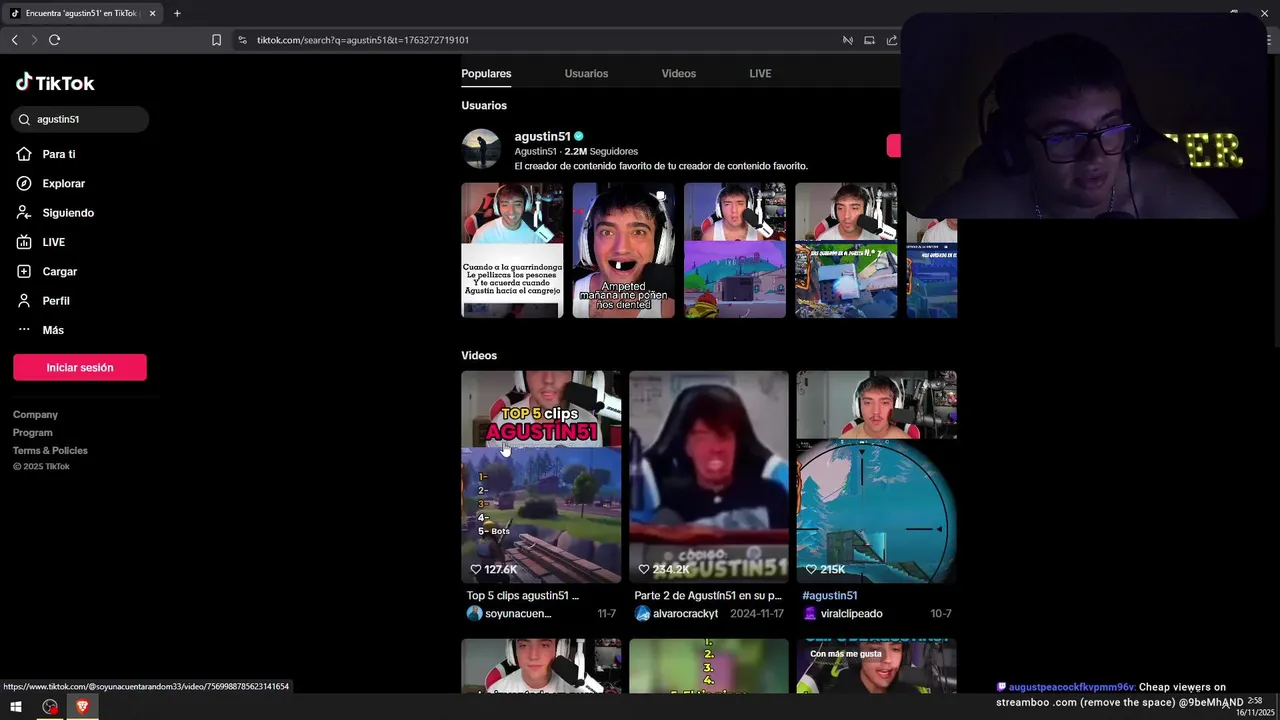Click the red follow button next to agustin51
The image size is (1280, 720).
893,146
